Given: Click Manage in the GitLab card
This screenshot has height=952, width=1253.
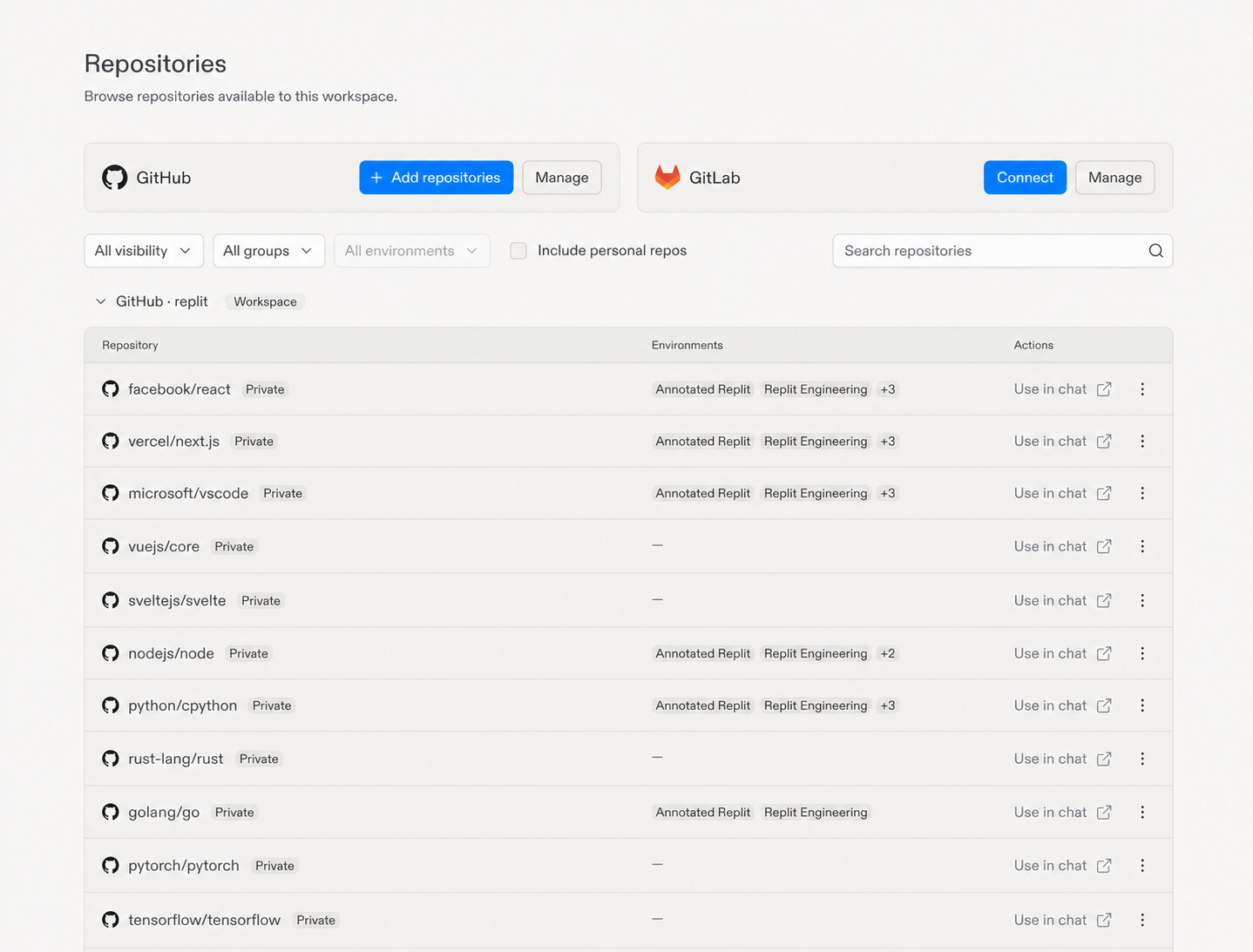Looking at the screenshot, I should [x=1115, y=178].
